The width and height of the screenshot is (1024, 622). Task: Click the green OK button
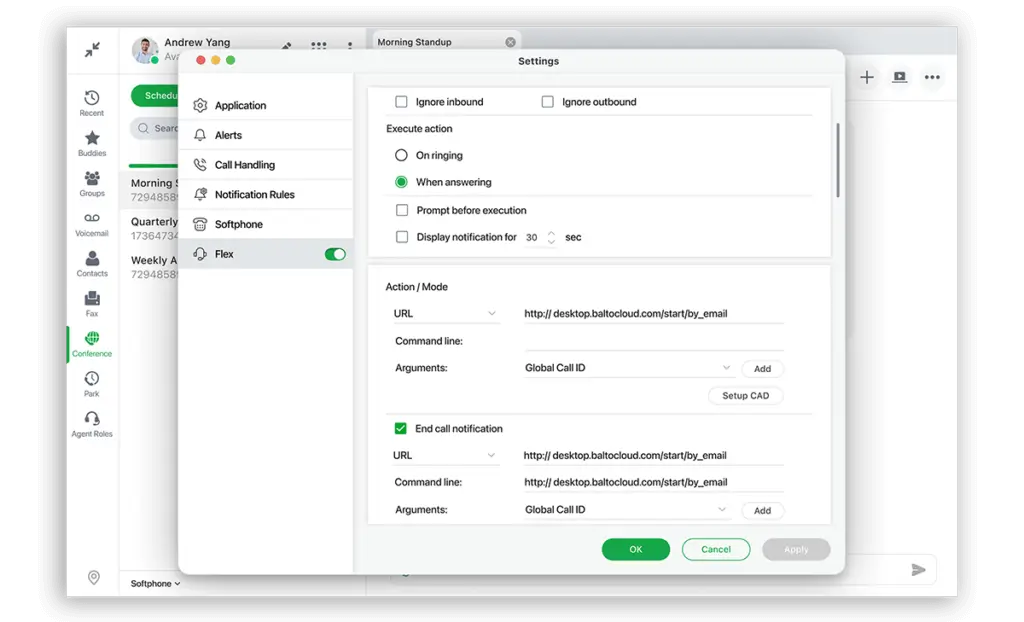pyautogui.click(x=635, y=549)
